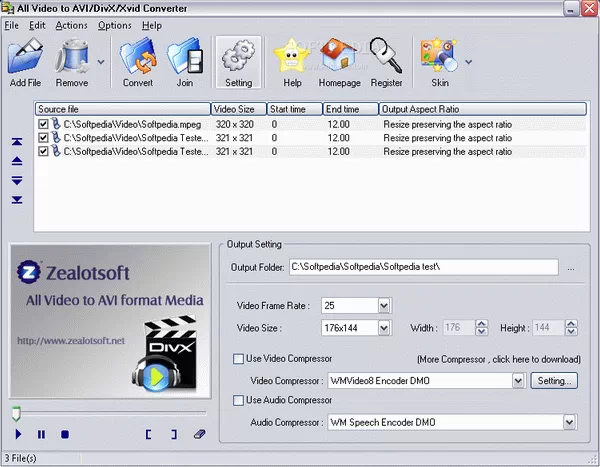Click the Register key icon
Viewport: 600px width, 467px height.
386,56
